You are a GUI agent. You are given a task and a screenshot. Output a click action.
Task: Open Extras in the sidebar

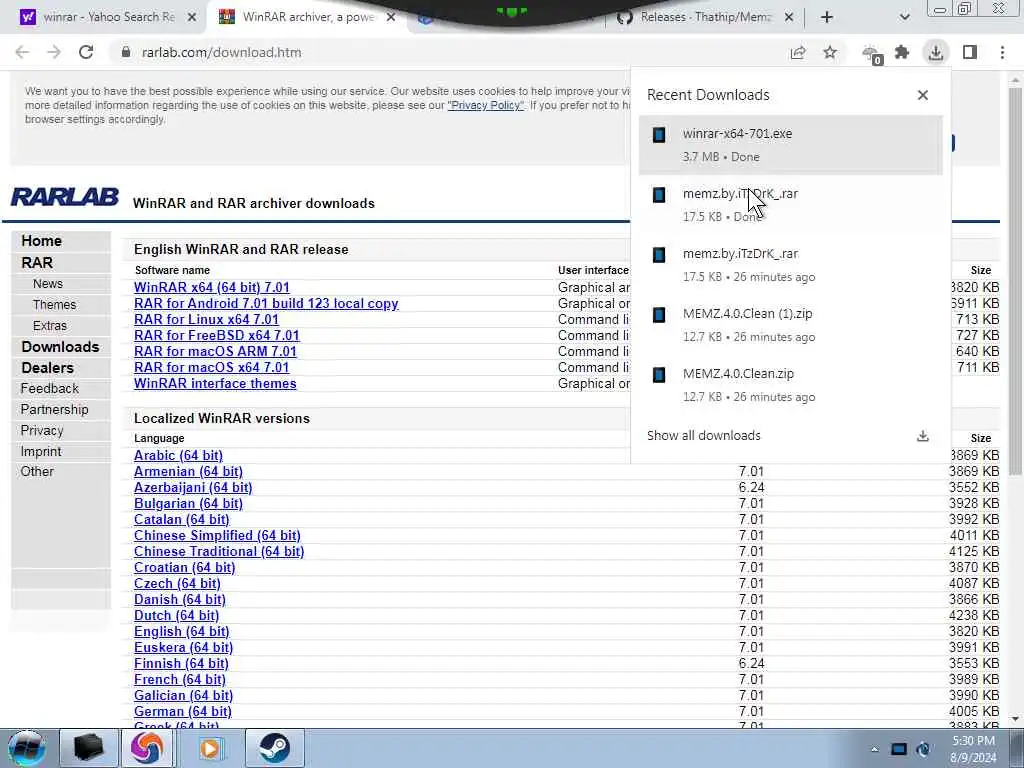(50, 325)
